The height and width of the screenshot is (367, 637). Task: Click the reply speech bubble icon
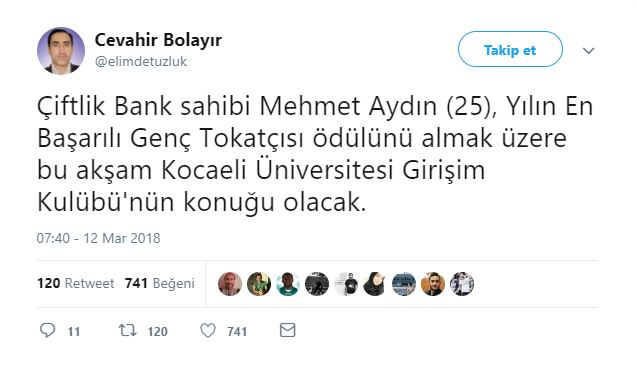pos(47,330)
